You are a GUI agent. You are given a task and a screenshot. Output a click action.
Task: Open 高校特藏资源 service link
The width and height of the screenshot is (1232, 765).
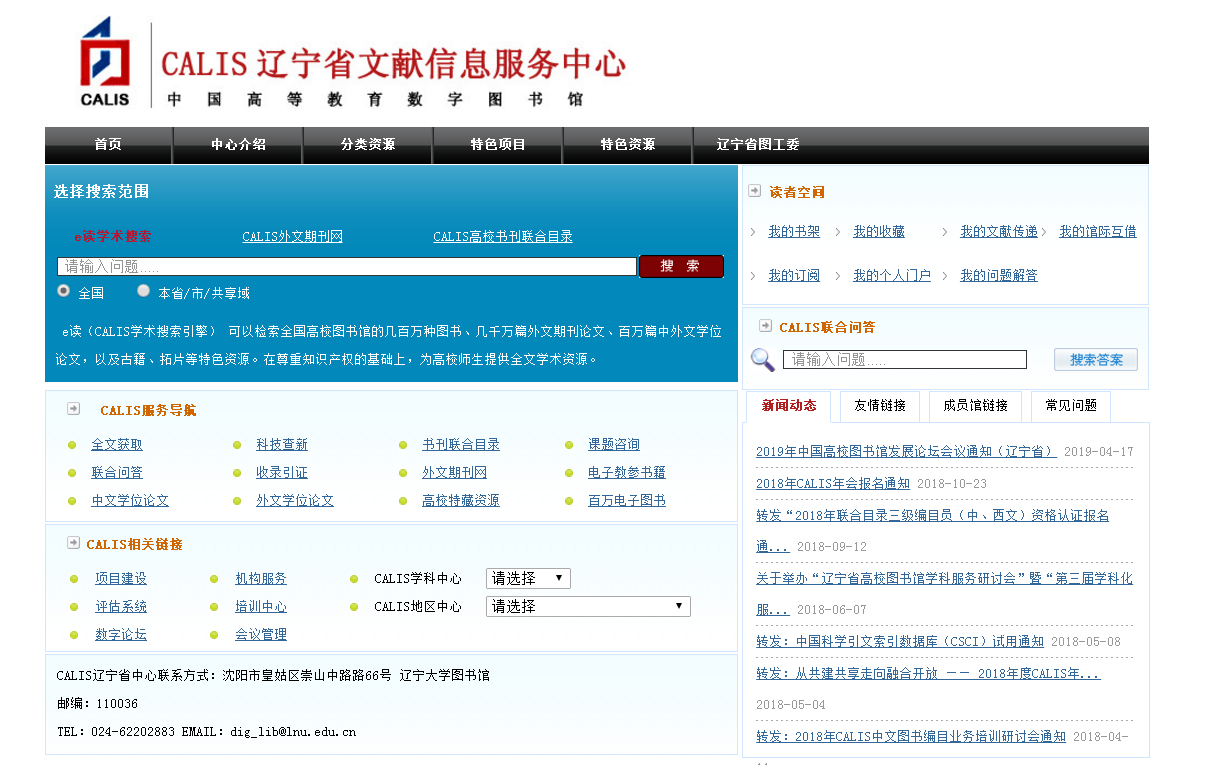[461, 501]
